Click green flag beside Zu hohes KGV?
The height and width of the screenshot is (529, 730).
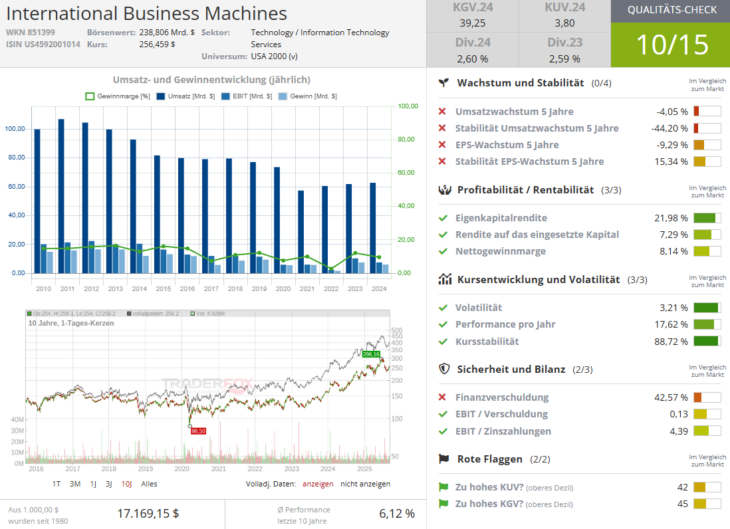point(443,504)
